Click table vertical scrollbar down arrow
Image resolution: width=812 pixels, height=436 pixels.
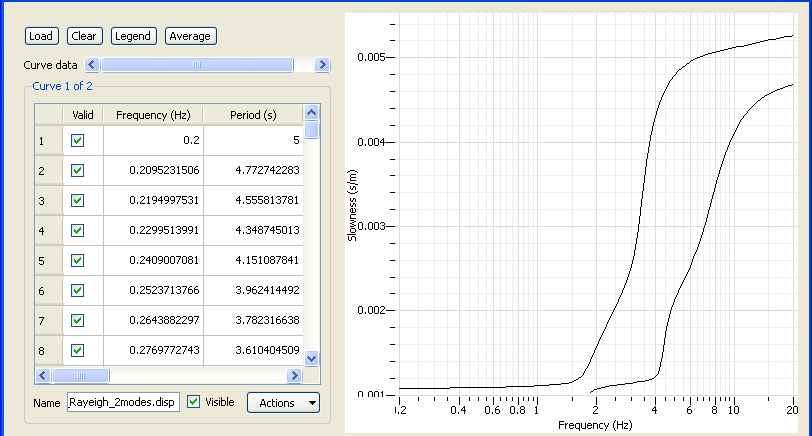(x=311, y=358)
